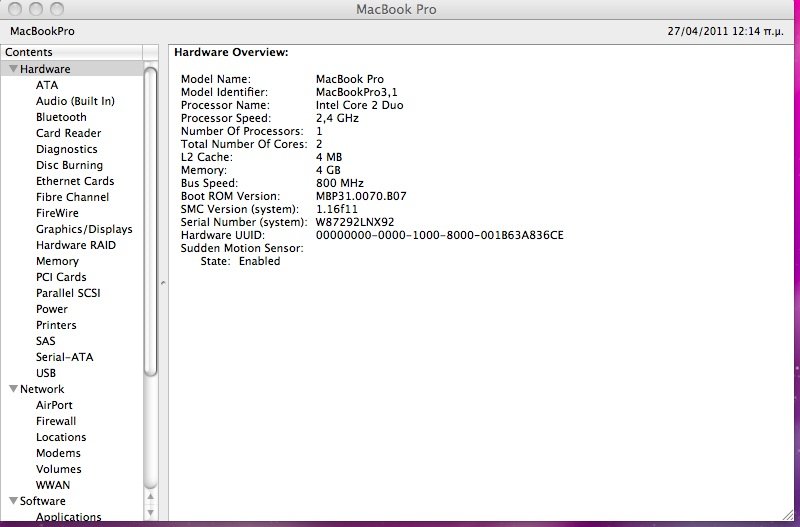The height and width of the screenshot is (527, 800).
Task: Open Locations under Network
Action: pyautogui.click(x=61, y=437)
